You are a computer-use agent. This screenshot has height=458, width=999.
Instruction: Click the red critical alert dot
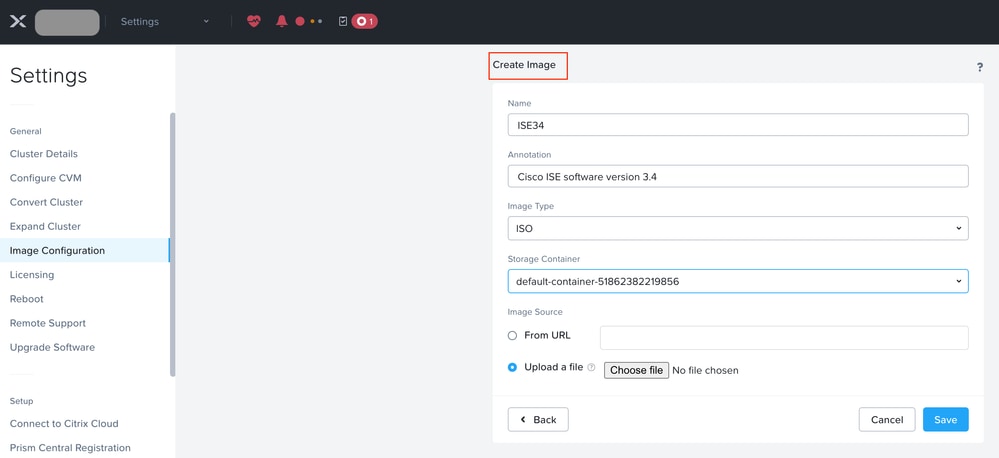299,22
